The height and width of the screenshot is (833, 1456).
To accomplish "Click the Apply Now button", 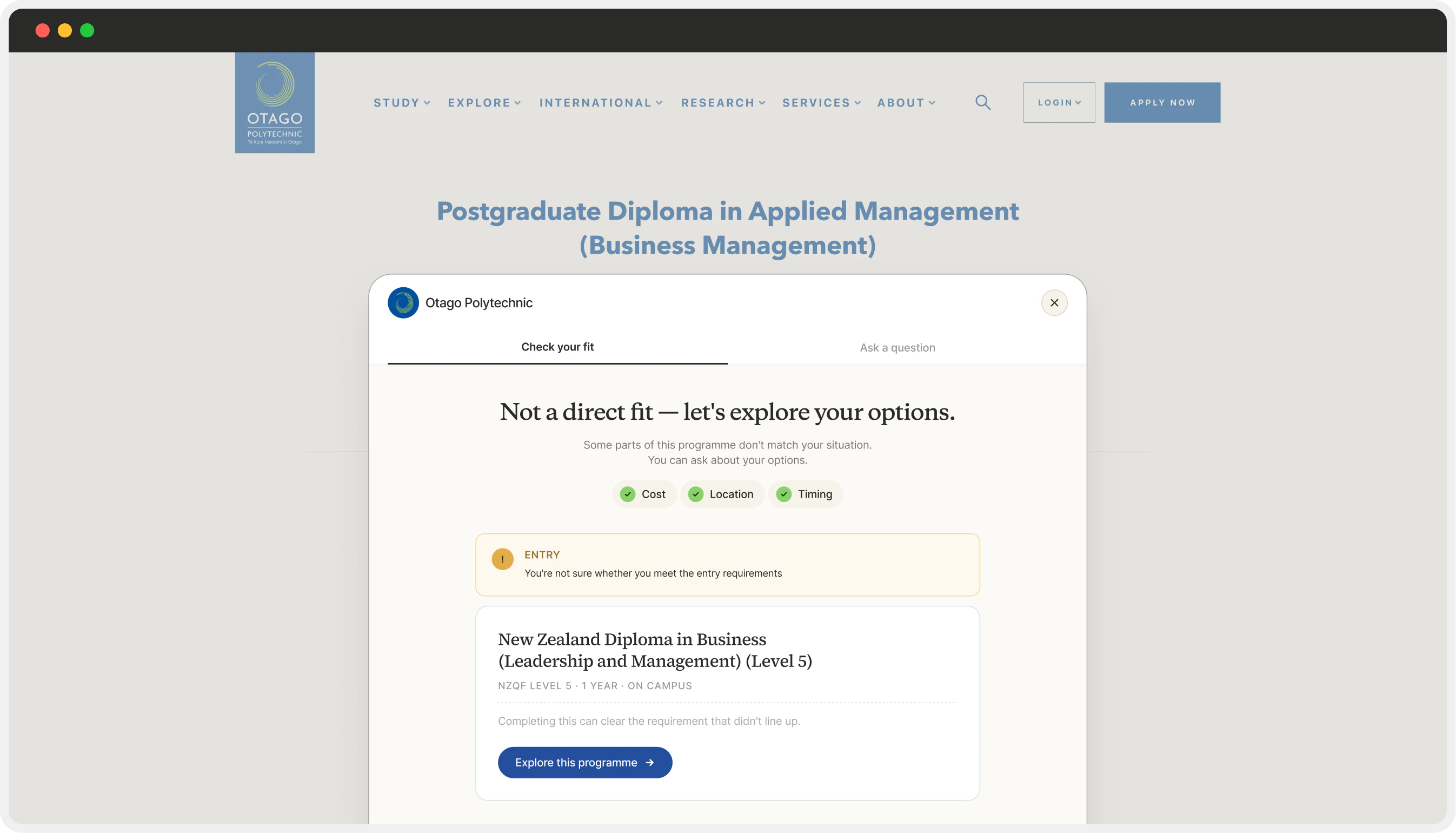I will click(x=1162, y=102).
